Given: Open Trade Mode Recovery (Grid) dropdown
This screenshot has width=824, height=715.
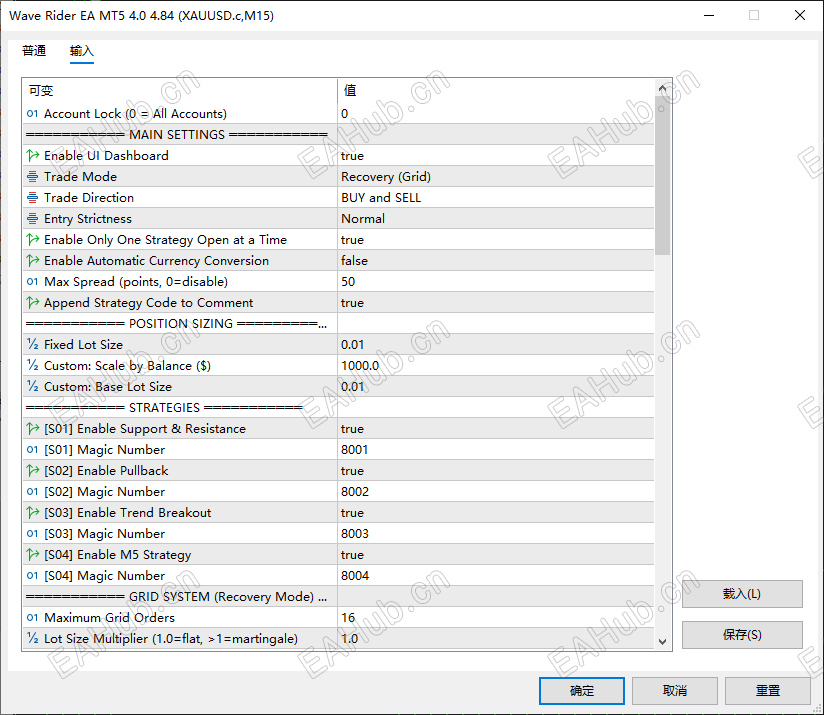Looking at the screenshot, I should click(x=496, y=177).
